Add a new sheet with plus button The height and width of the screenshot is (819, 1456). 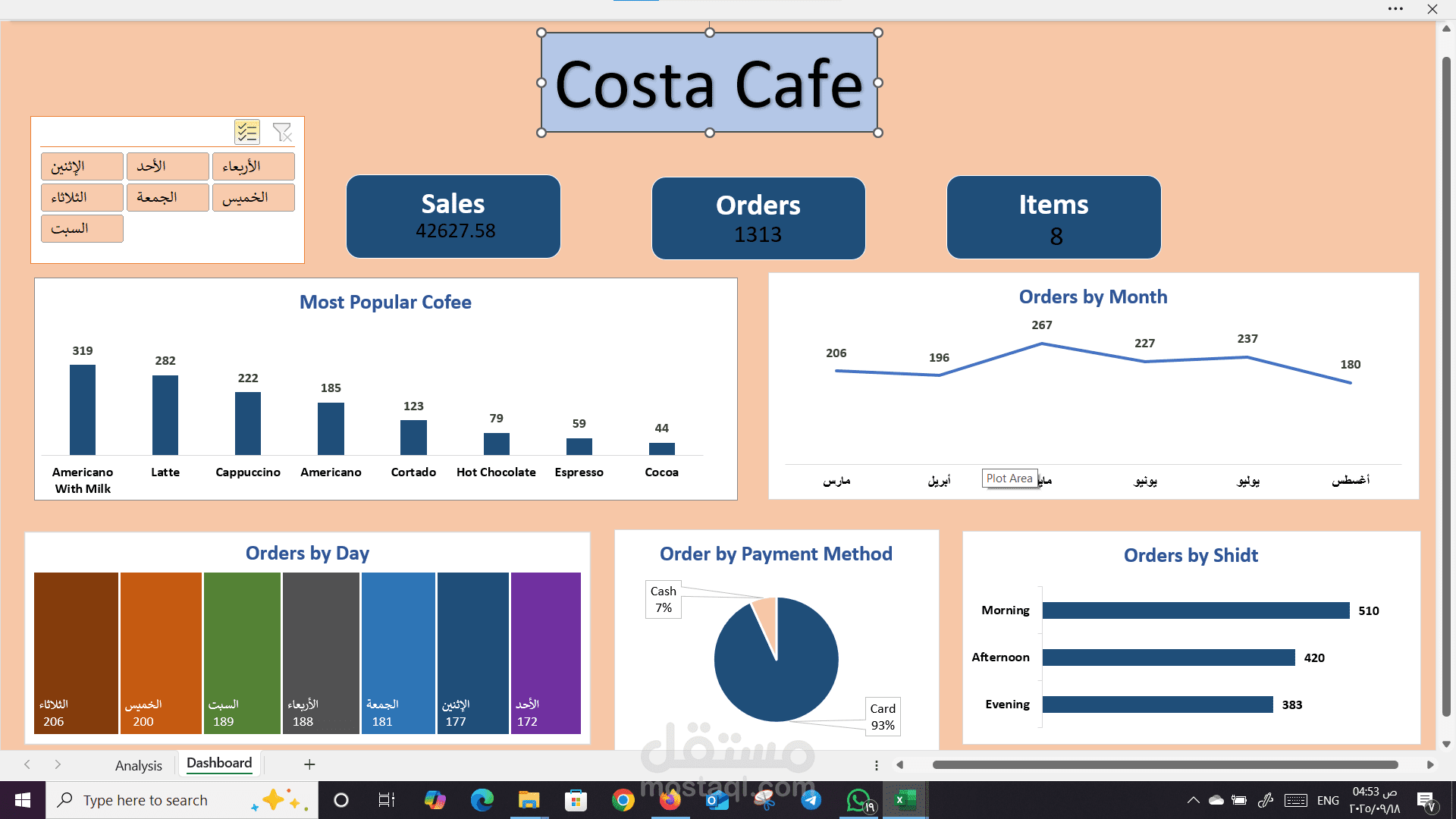point(309,764)
